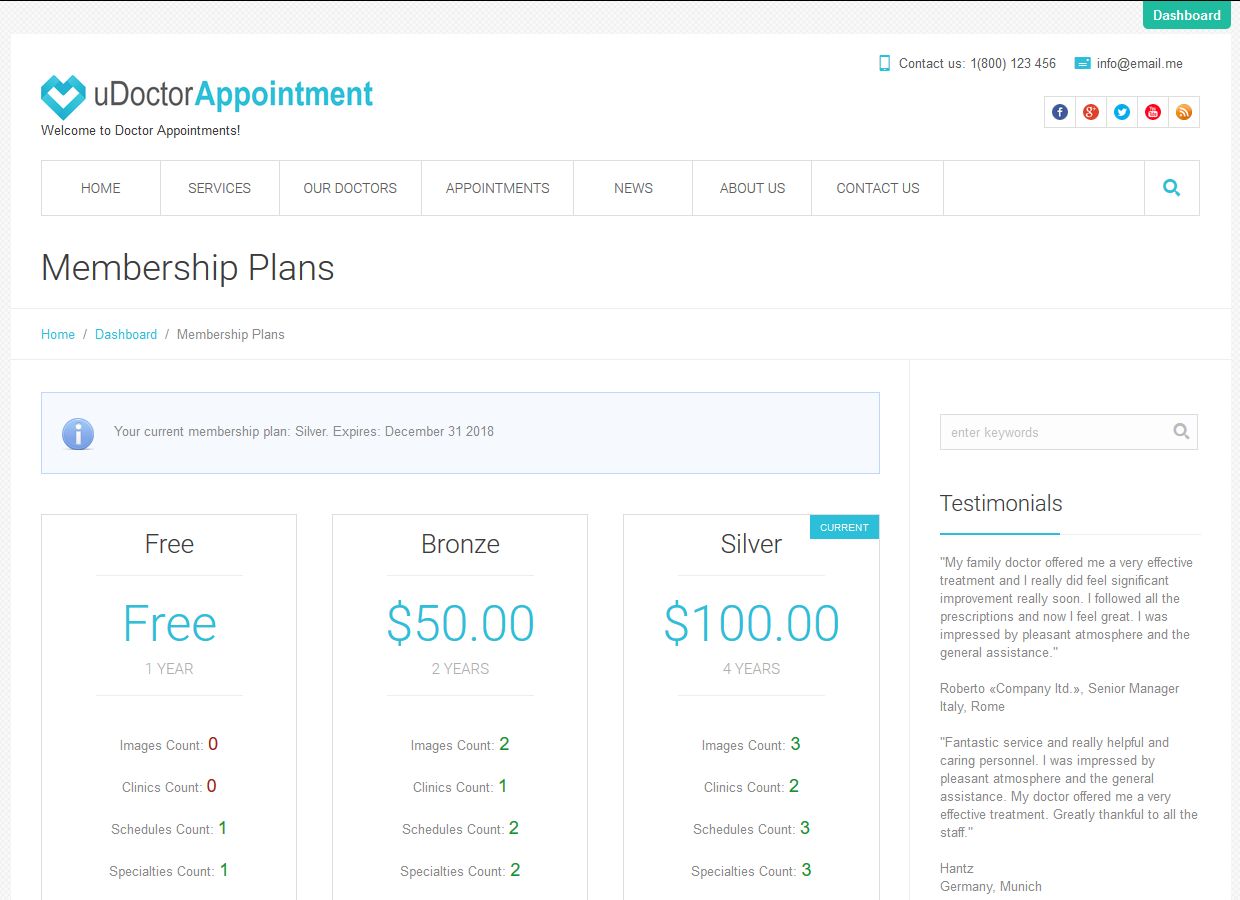1240x900 pixels.
Task: Follow the Dashboard breadcrumb link
Action: 126,334
